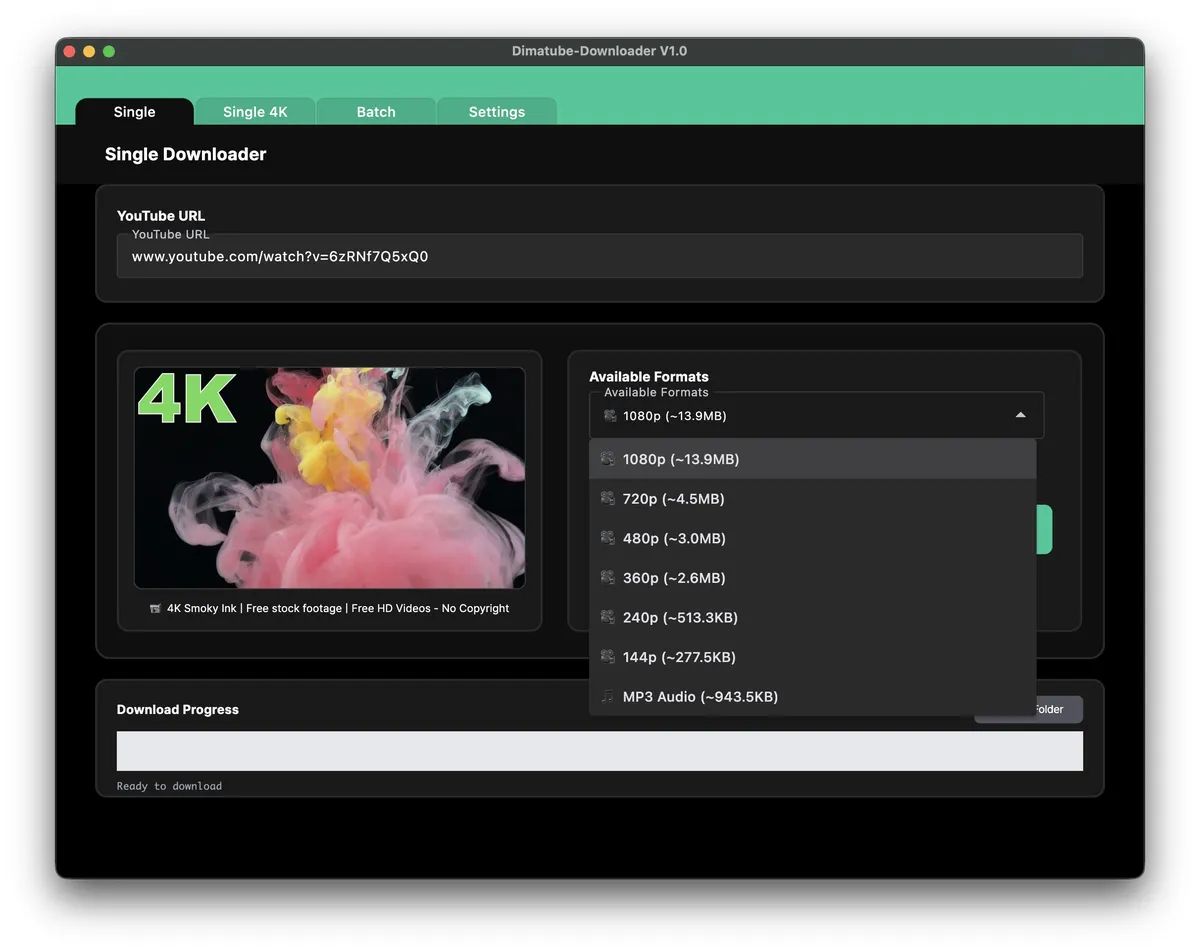
Task: Click film icon beside 144p option
Action: [x=607, y=657]
